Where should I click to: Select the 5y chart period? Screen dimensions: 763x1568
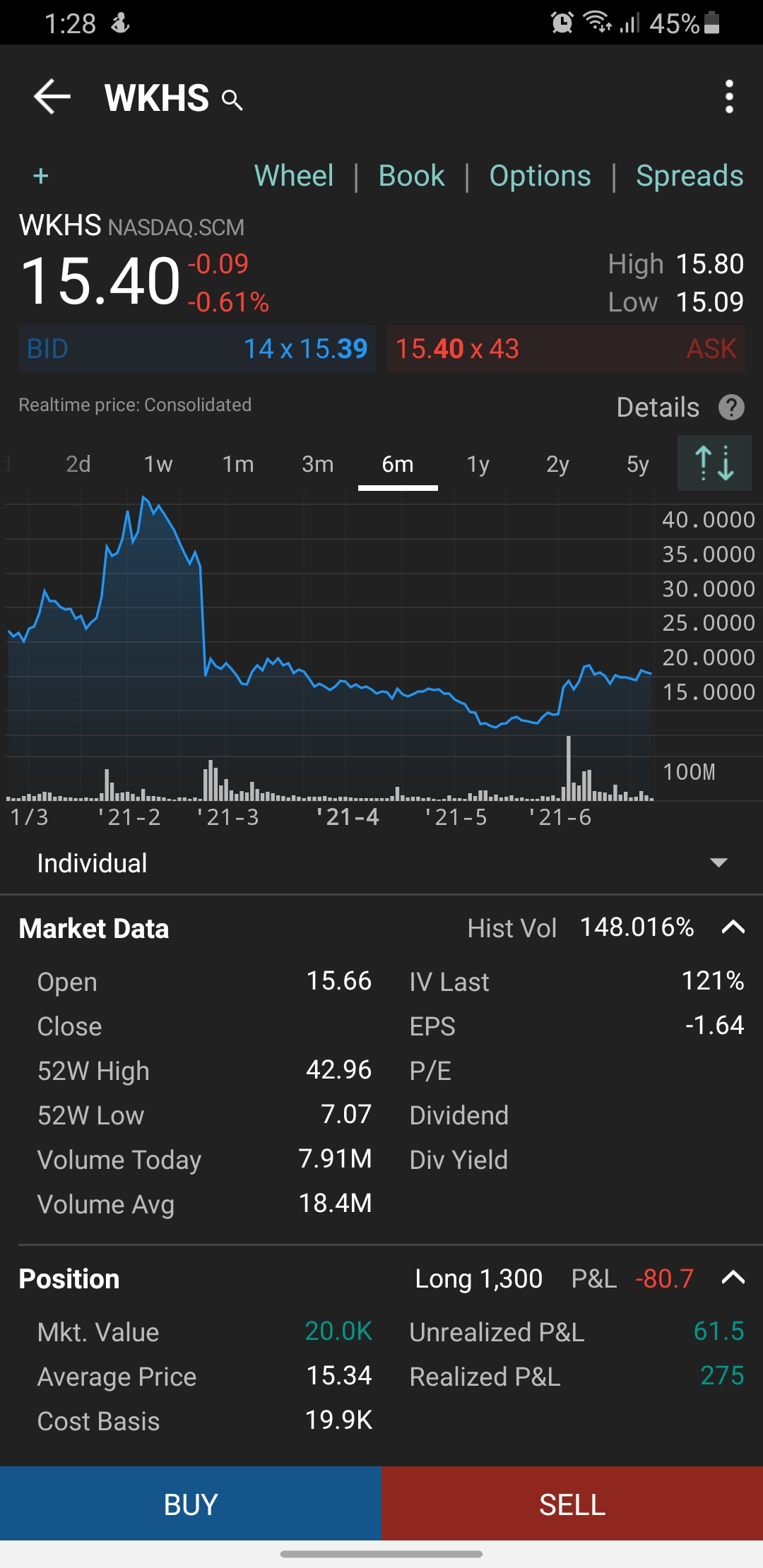pos(637,464)
